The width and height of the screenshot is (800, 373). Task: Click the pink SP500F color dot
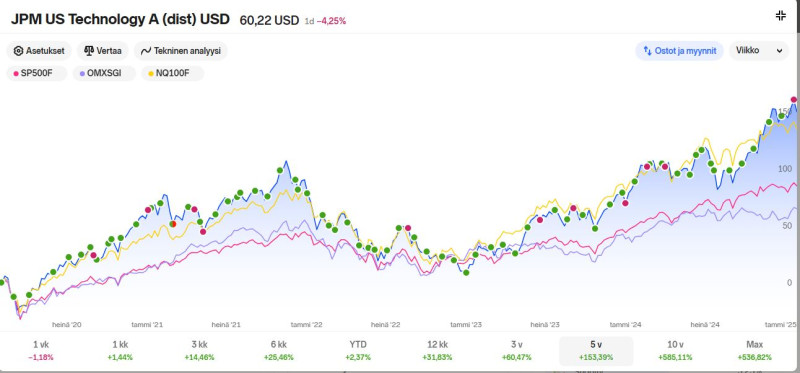point(16,74)
